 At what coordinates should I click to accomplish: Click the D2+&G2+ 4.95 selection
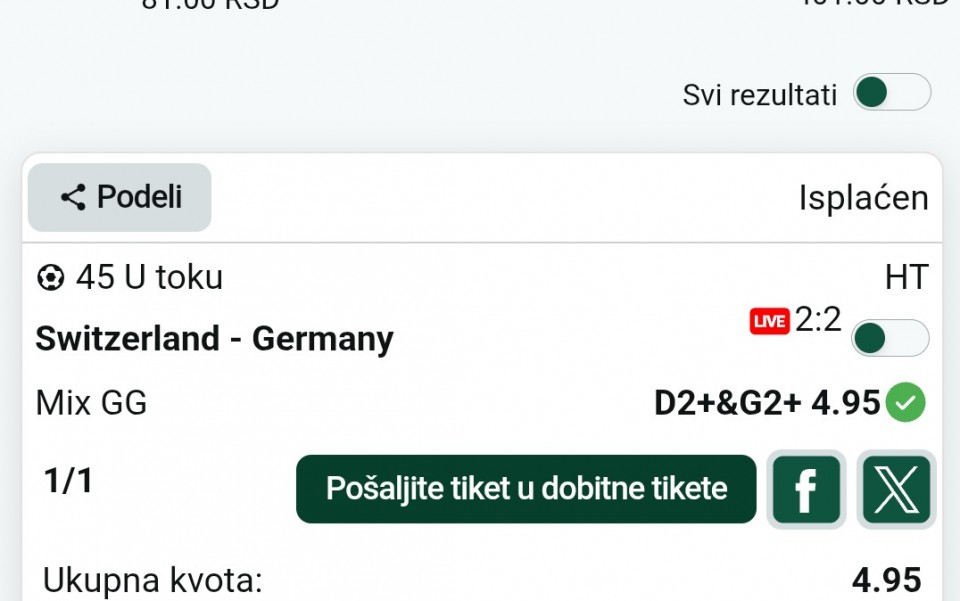pyautogui.click(x=767, y=403)
